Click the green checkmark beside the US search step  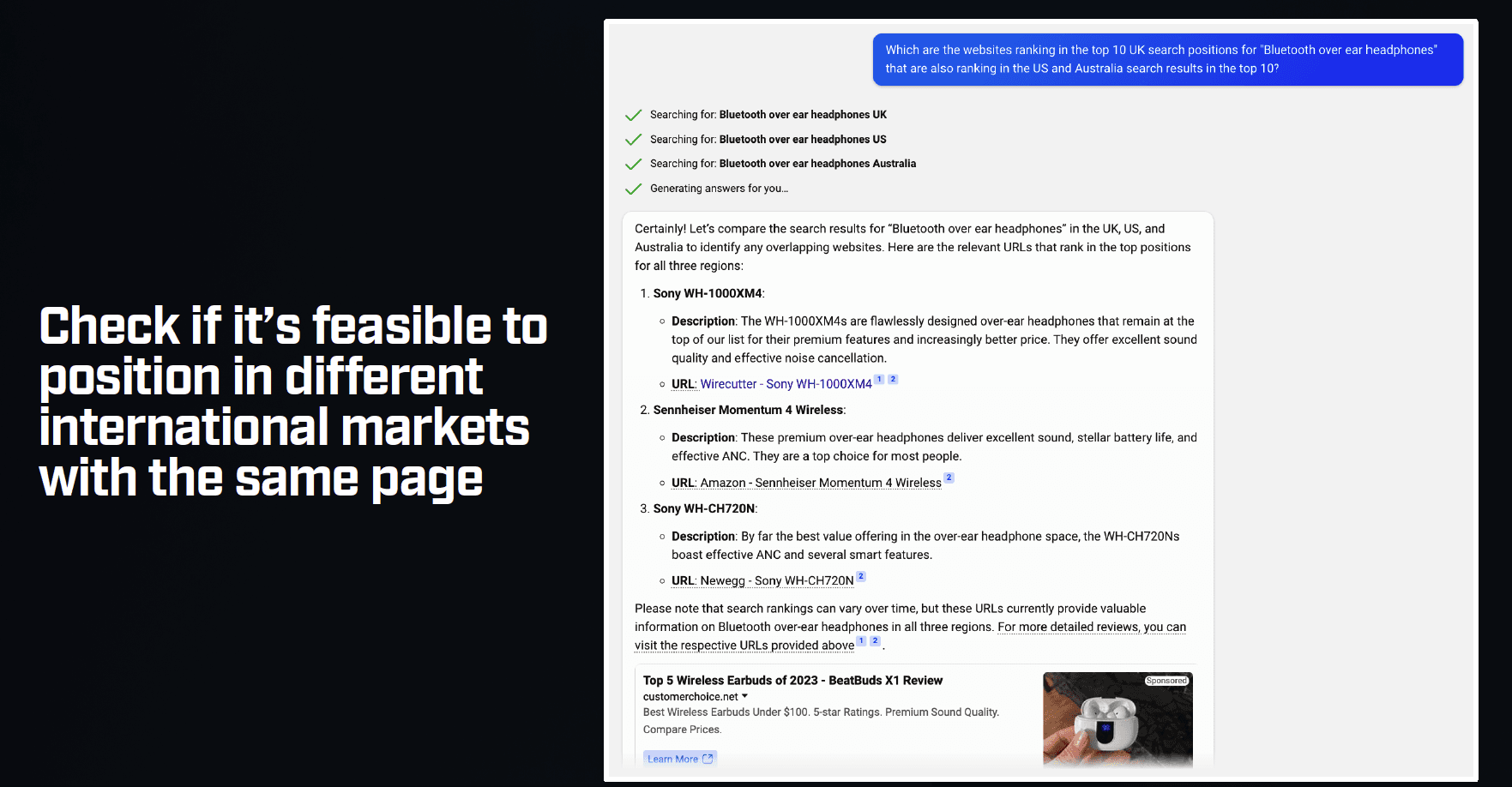click(x=634, y=138)
